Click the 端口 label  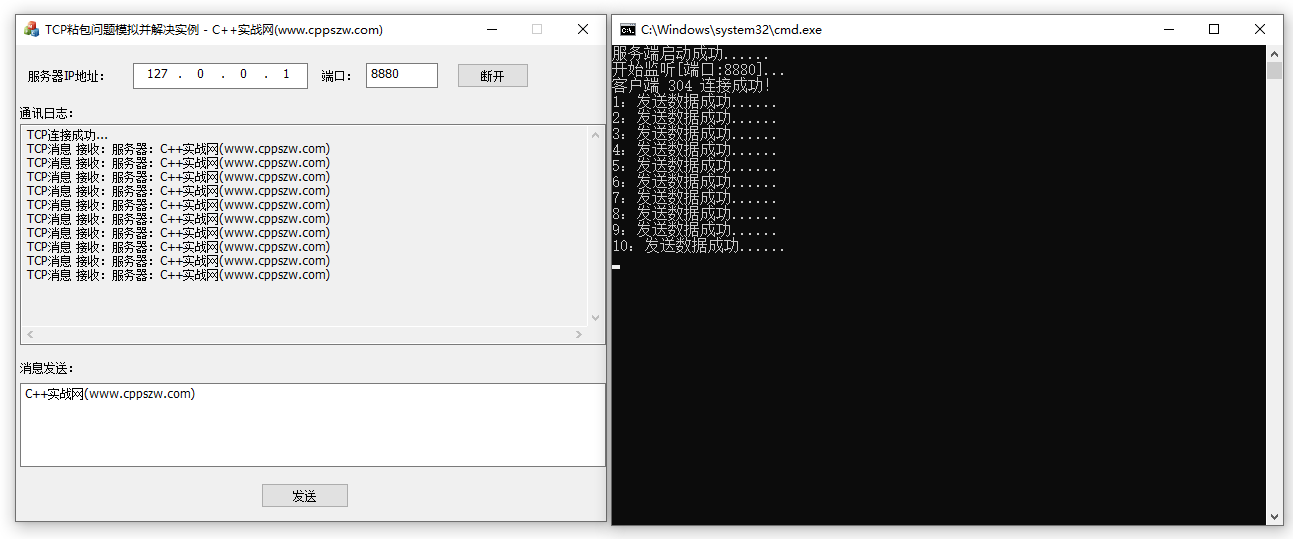(x=337, y=76)
